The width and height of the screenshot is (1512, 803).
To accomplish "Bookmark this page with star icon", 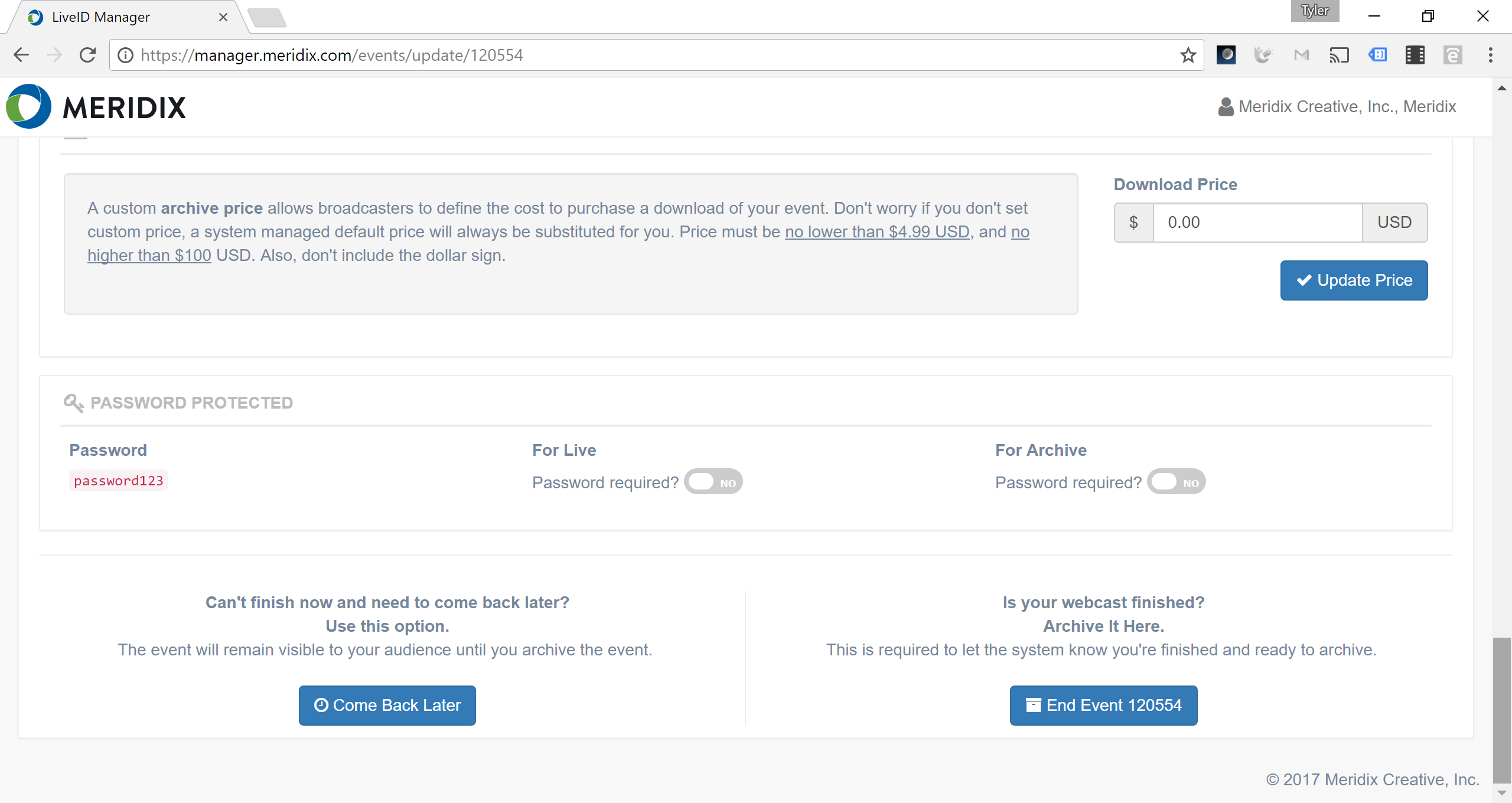I will point(1188,55).
